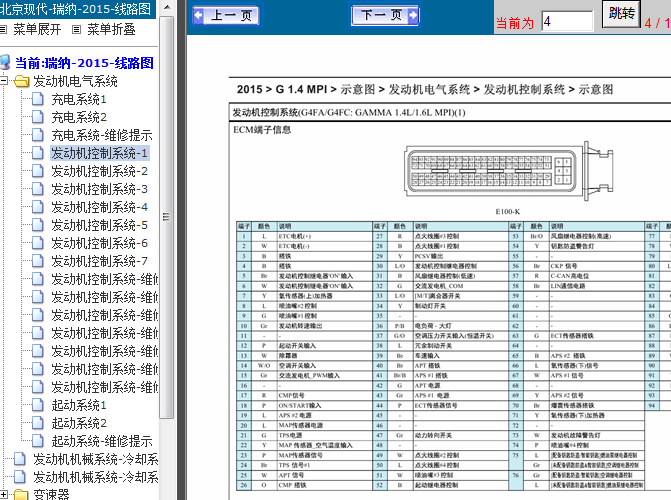Open 发动机控制系统-2 entry
The width and height of the screenshot is (671, 500).
(x=99, y=171)
